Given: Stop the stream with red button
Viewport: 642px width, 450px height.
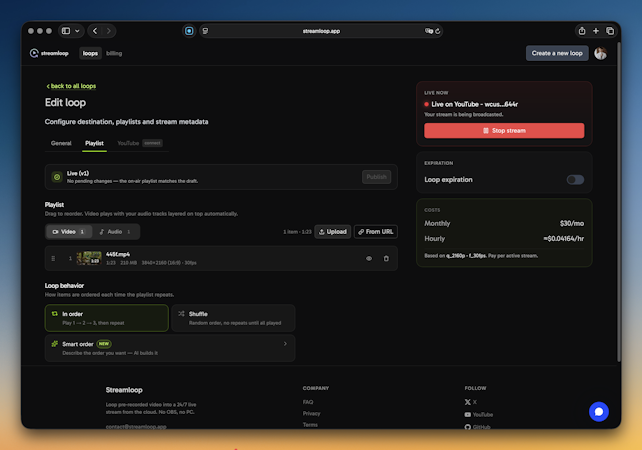Looking at the screenshot, I should [x=504, y=131].
